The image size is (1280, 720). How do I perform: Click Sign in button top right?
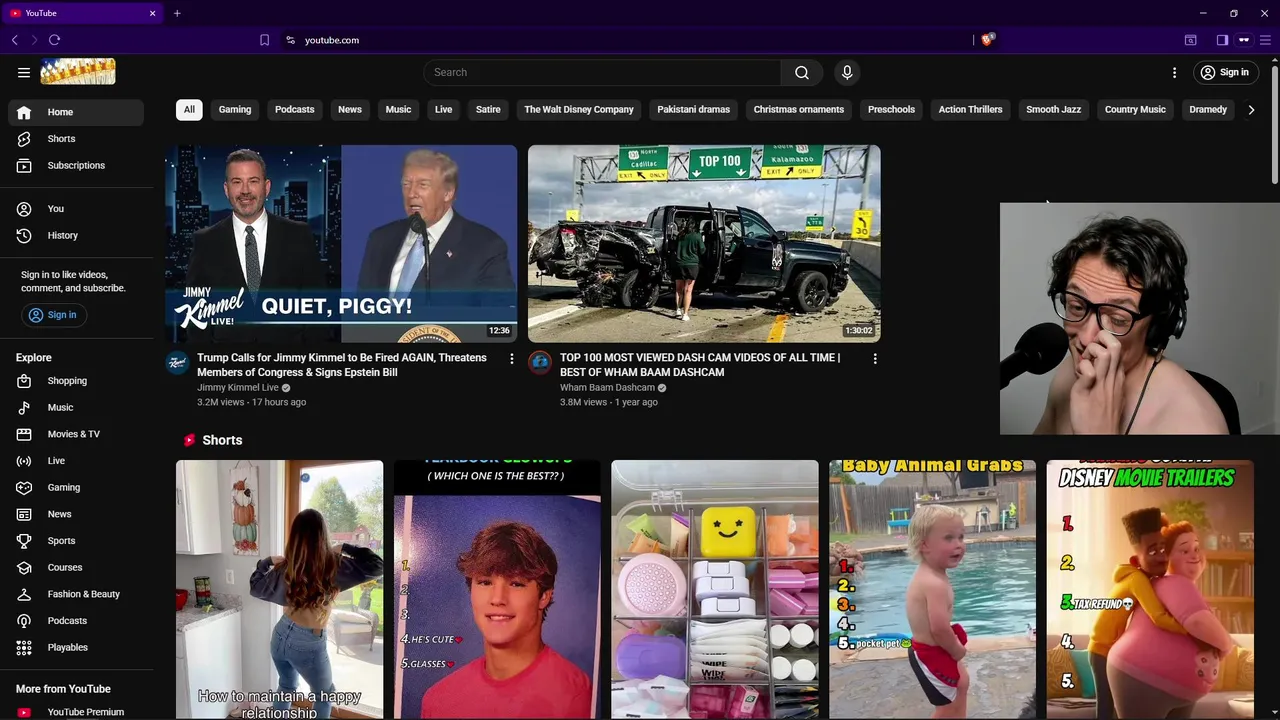pyautogui.click(x=1225, y=72)
